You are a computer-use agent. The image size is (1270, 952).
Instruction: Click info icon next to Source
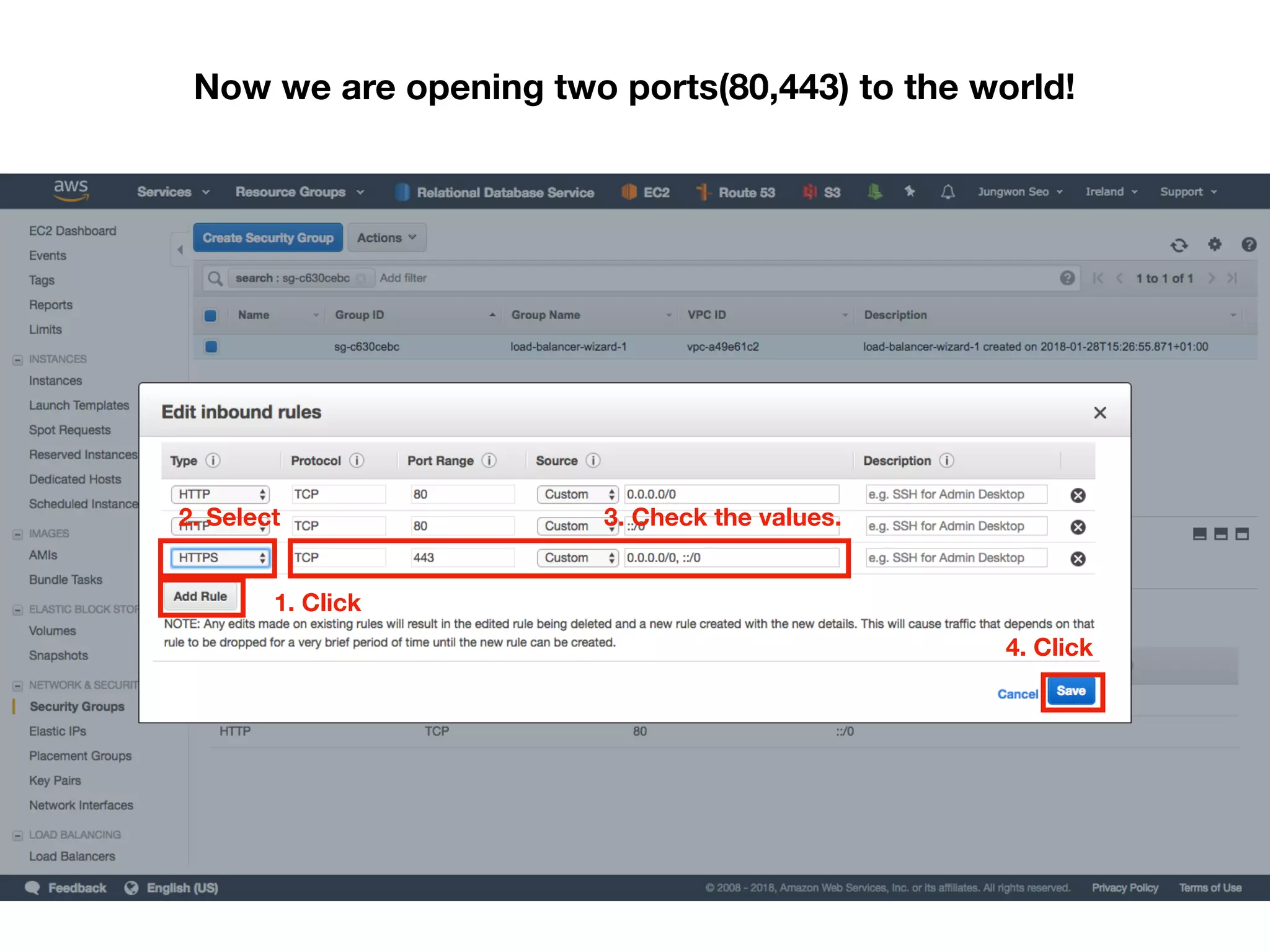(x=593, y=461)
